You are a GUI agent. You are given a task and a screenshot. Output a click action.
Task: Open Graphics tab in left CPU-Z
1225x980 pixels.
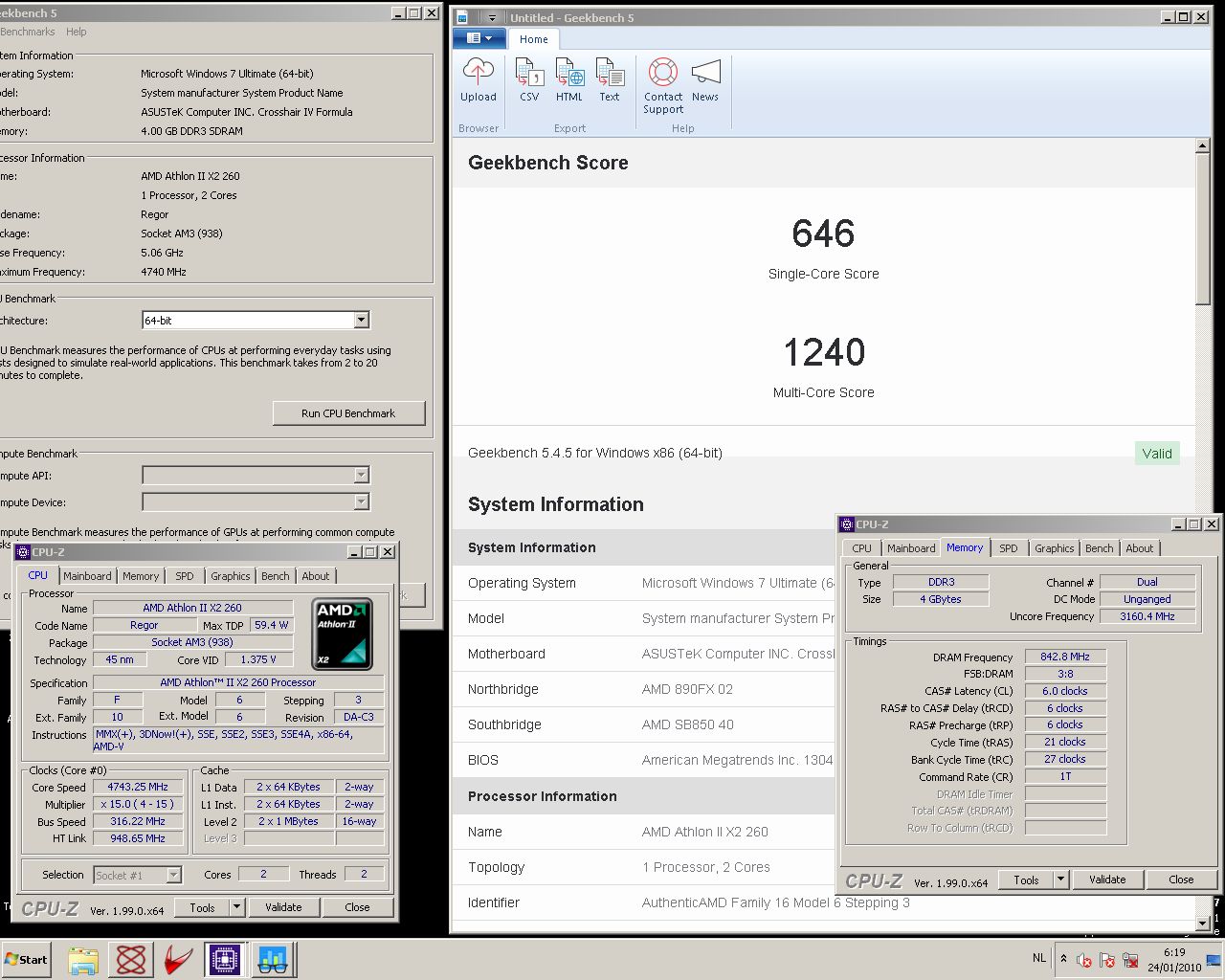(x=231, y=576)
